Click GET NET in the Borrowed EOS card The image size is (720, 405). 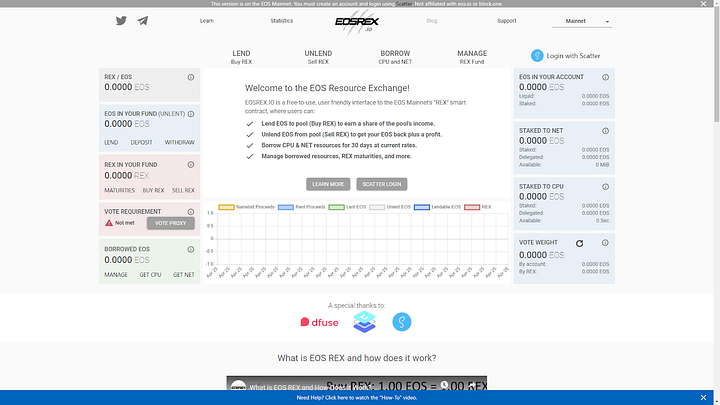coord(184,275)
